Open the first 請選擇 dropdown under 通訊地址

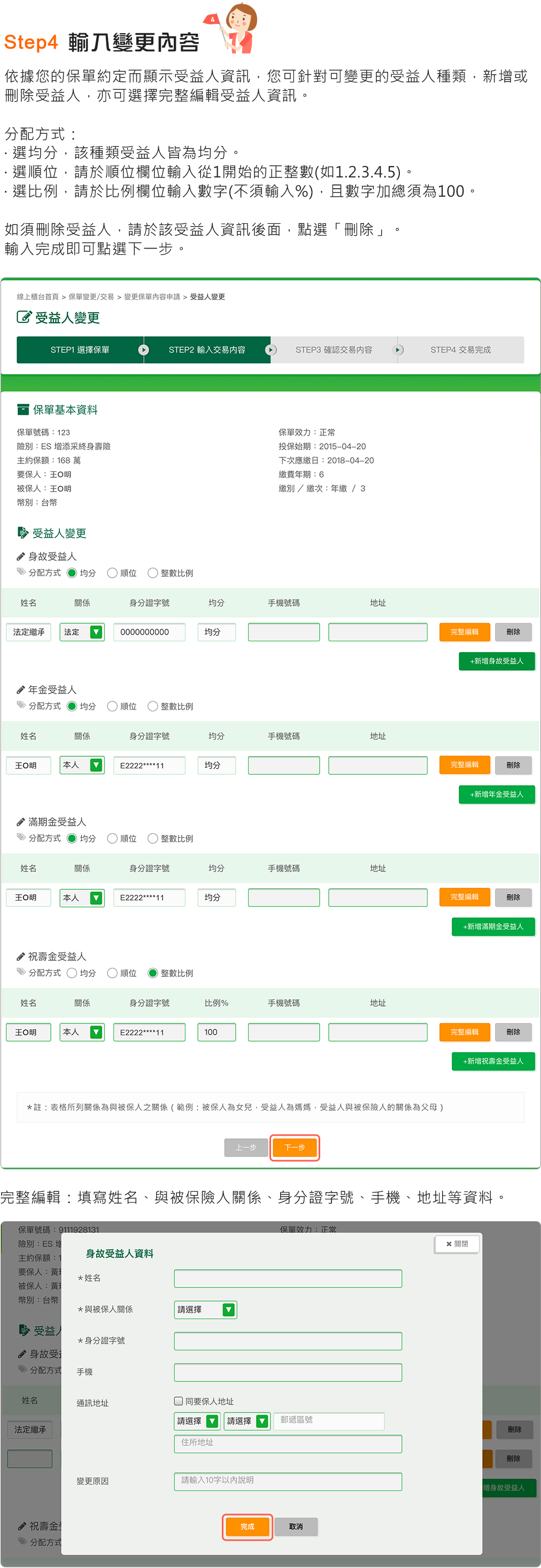[x=197, y=1420]
